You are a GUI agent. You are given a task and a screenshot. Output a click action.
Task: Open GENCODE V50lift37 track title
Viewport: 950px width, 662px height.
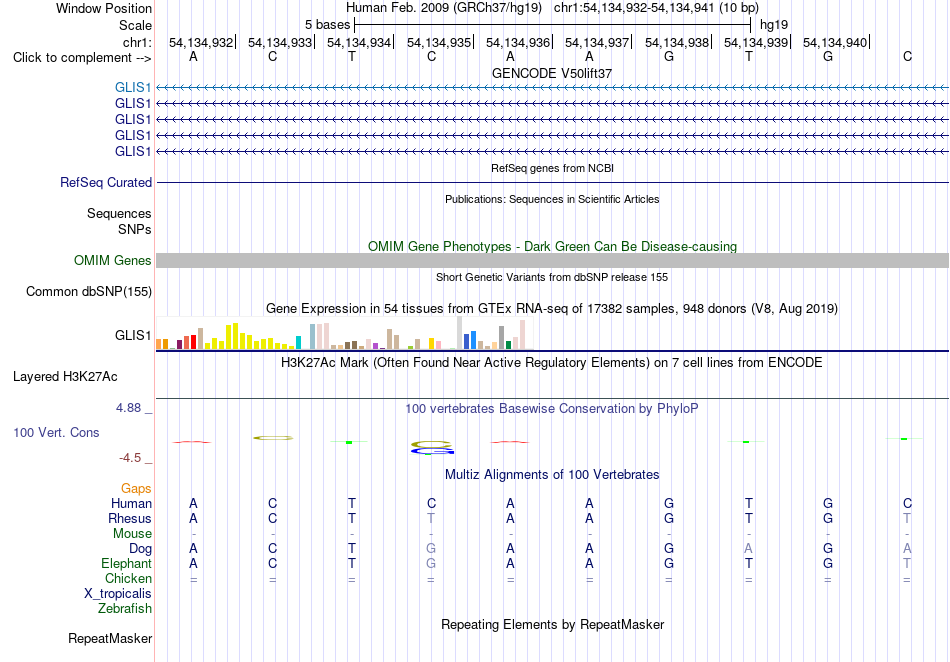click(x=552, y=73)
